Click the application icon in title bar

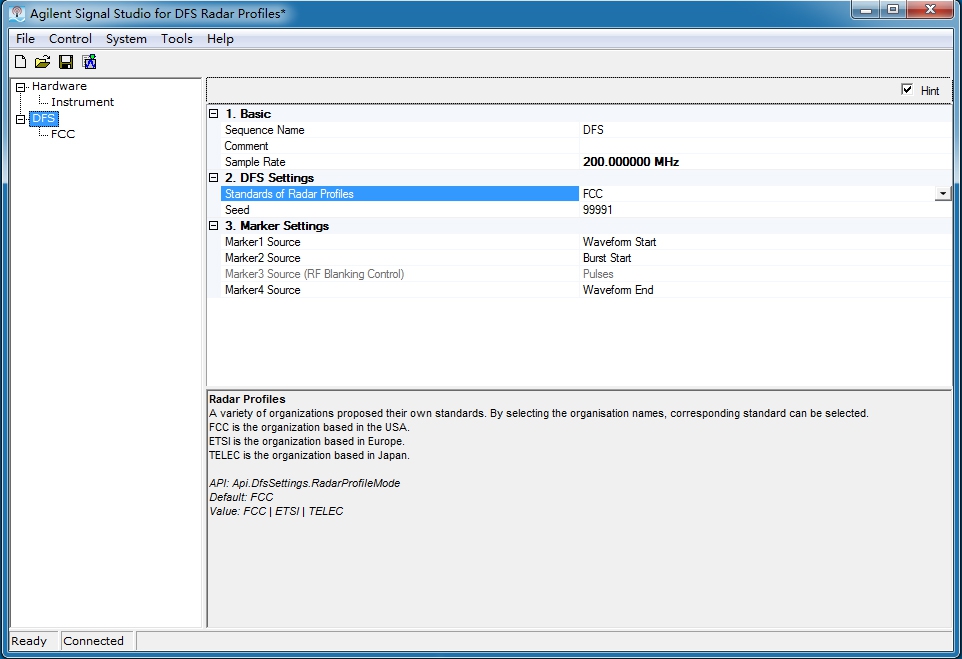tap(17, 13)
